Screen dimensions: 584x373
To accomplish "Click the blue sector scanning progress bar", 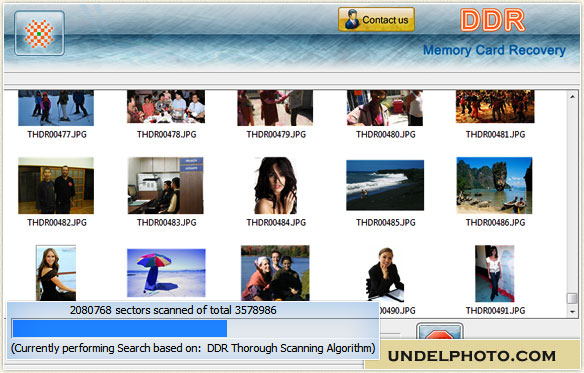I will [194, 329].
